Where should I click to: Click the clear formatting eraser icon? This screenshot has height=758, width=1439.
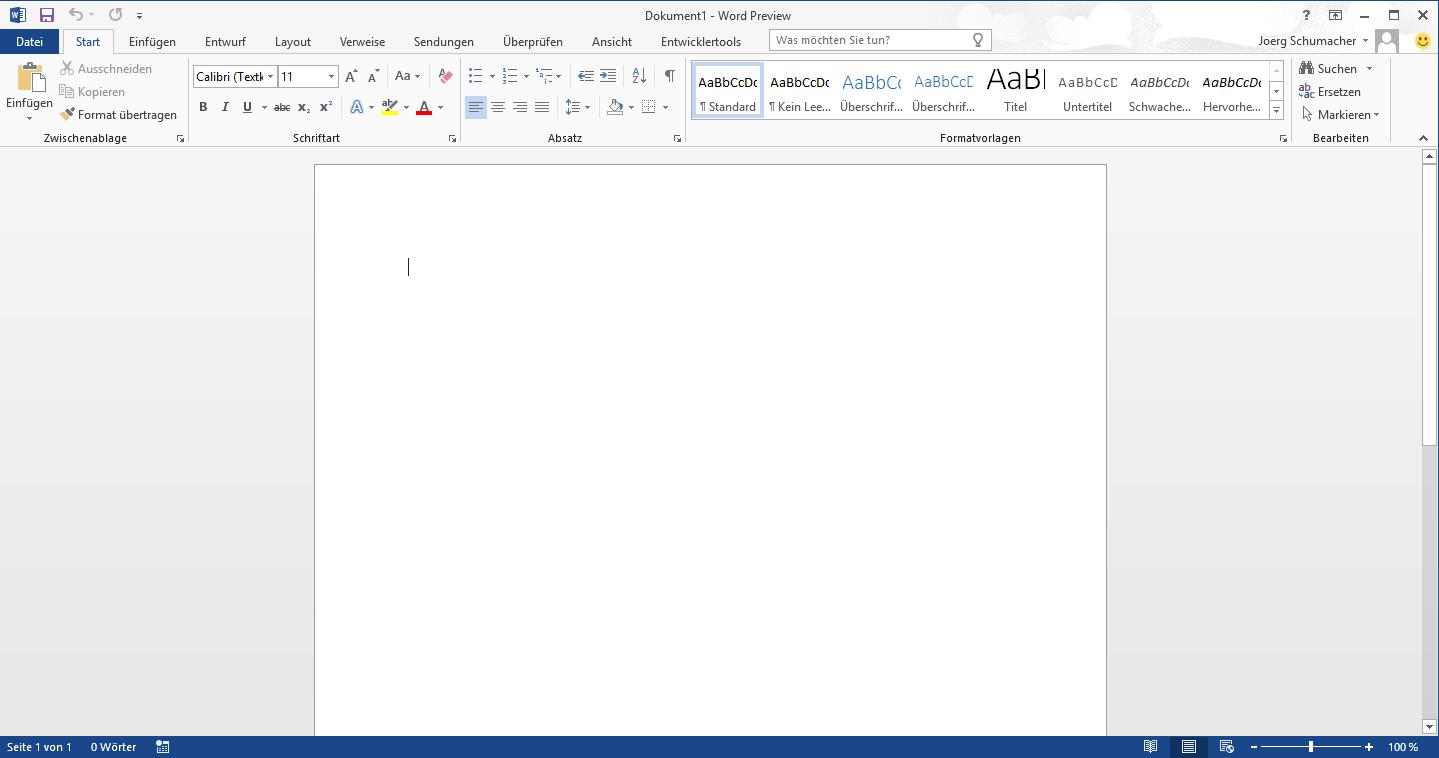pos(446,76)
